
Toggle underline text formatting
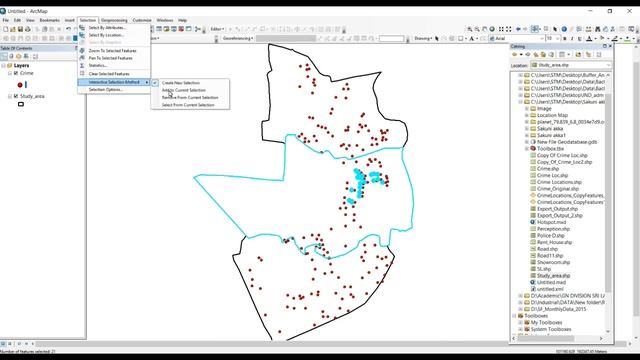(579, 38)
